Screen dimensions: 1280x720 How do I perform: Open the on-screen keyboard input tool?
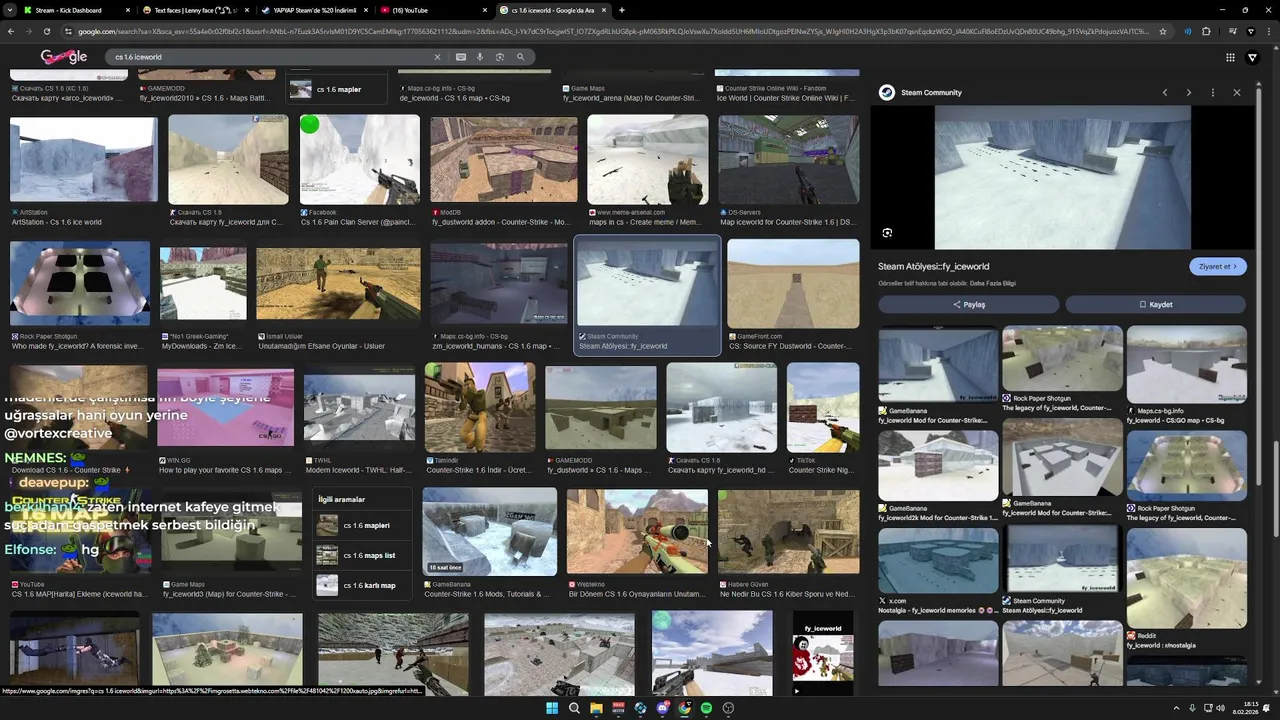pyautogui.click(x=460, y=57)
